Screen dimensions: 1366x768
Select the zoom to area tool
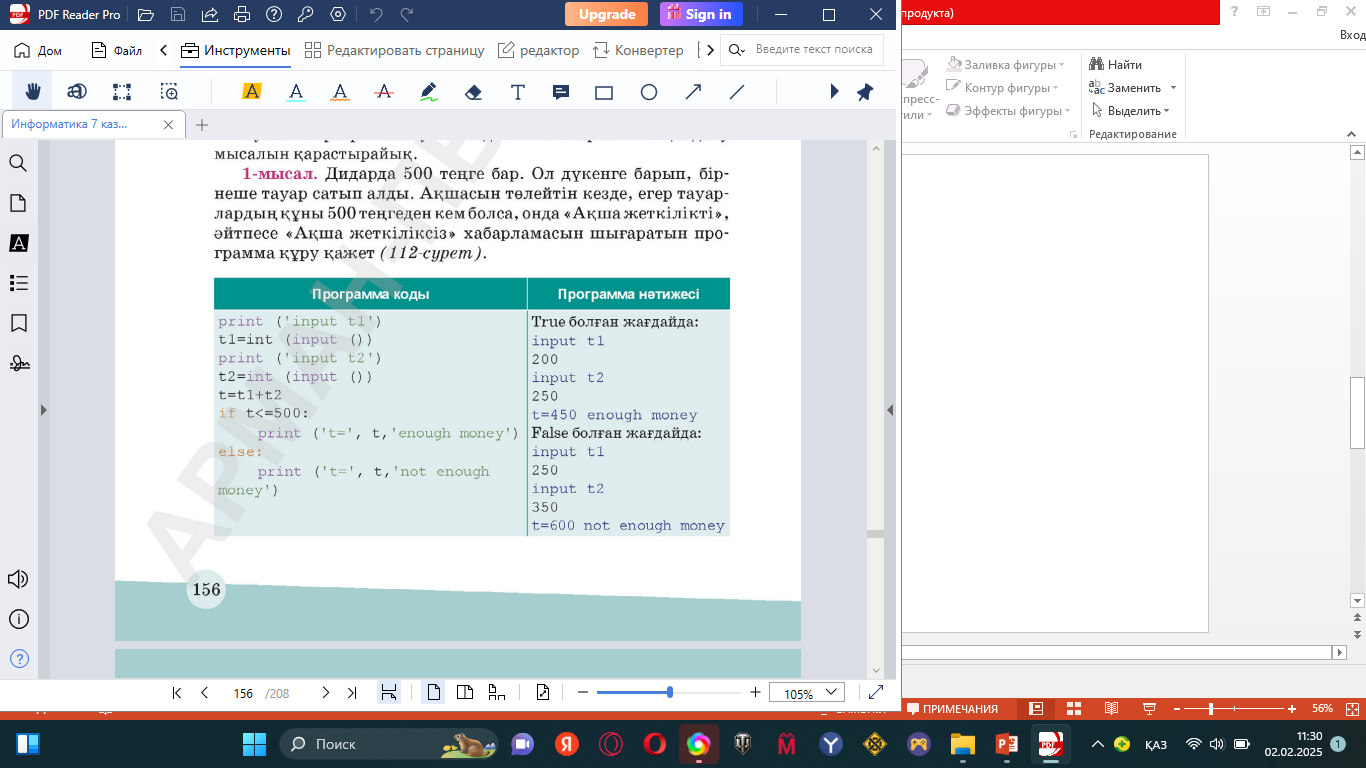tap(169, 92)
